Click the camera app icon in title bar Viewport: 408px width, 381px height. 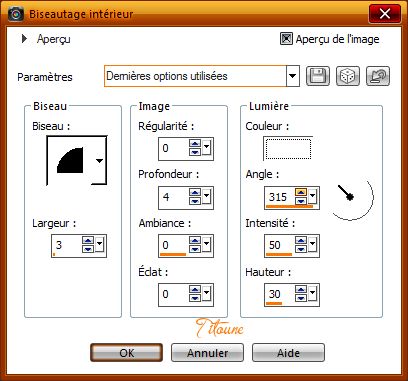pyautogui.click(x=15, y=14)
